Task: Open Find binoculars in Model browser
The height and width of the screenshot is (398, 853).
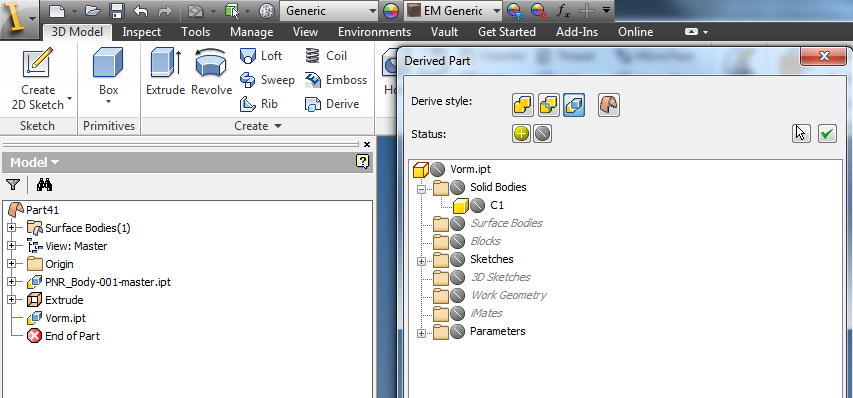Action: pos(44,185)
